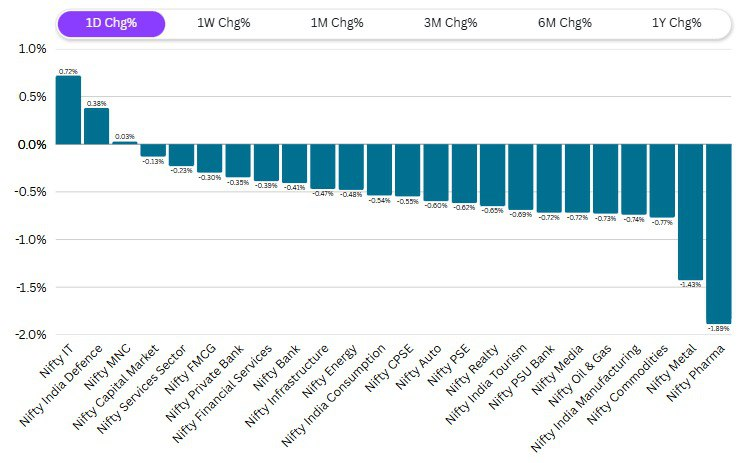Click the Nifty FMCG bar
Viewport: 750px width, 463px height.
[209, 158]
